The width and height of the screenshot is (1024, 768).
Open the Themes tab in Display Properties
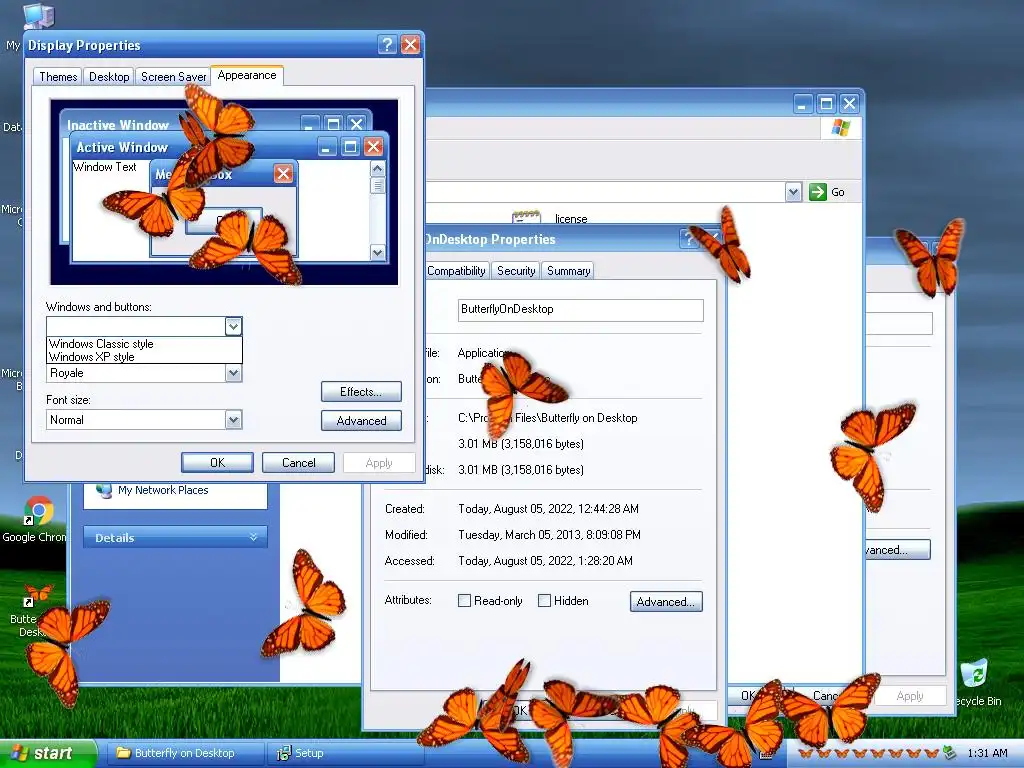point(58,76)
